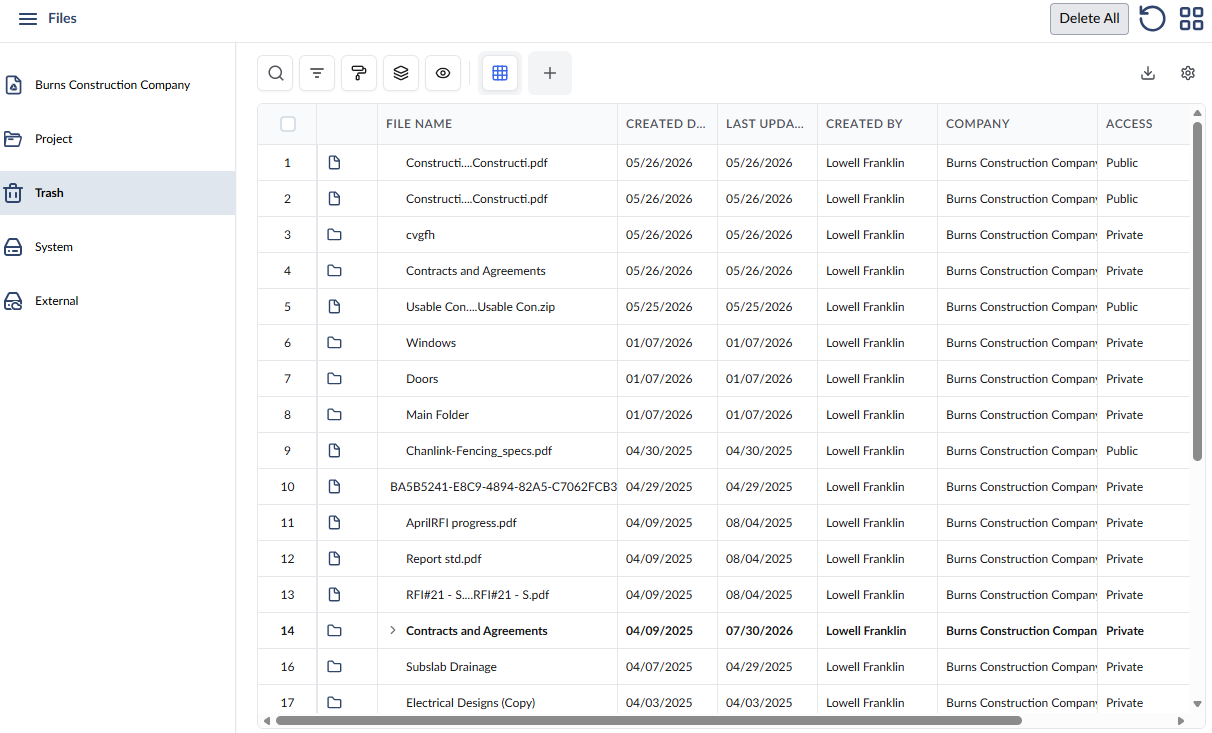Click the paint roller format icon
The image size is (1212, 733).
[359, 73]
